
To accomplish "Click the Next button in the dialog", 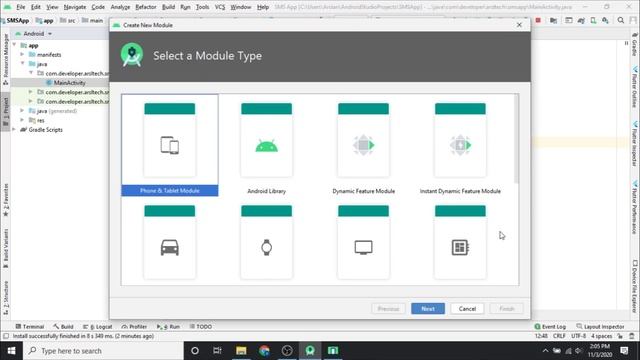I will coord(428,309).
